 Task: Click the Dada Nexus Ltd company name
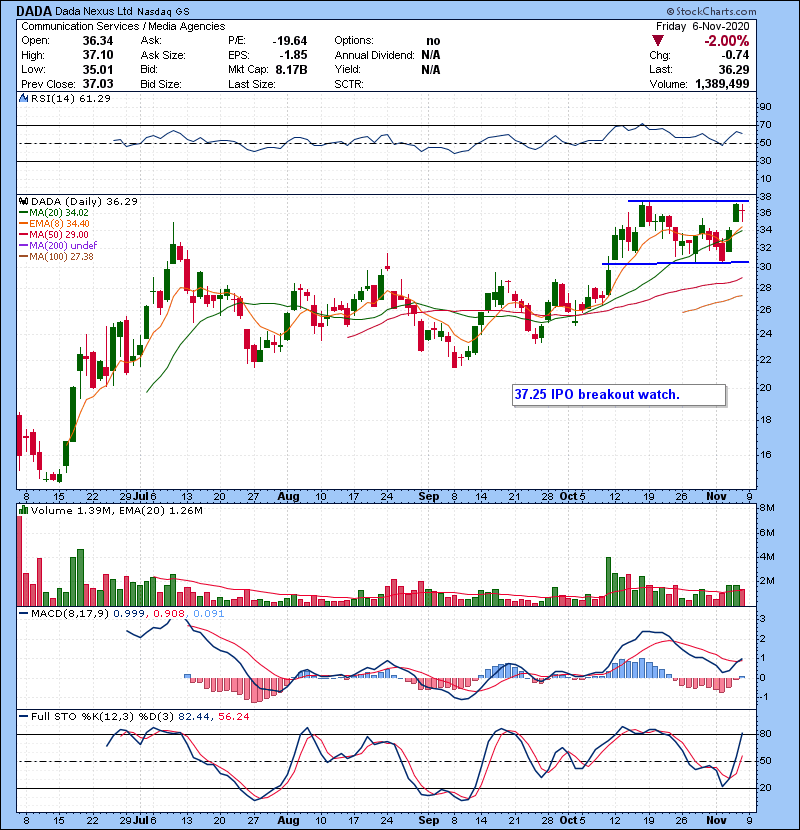tap(94, 11)
